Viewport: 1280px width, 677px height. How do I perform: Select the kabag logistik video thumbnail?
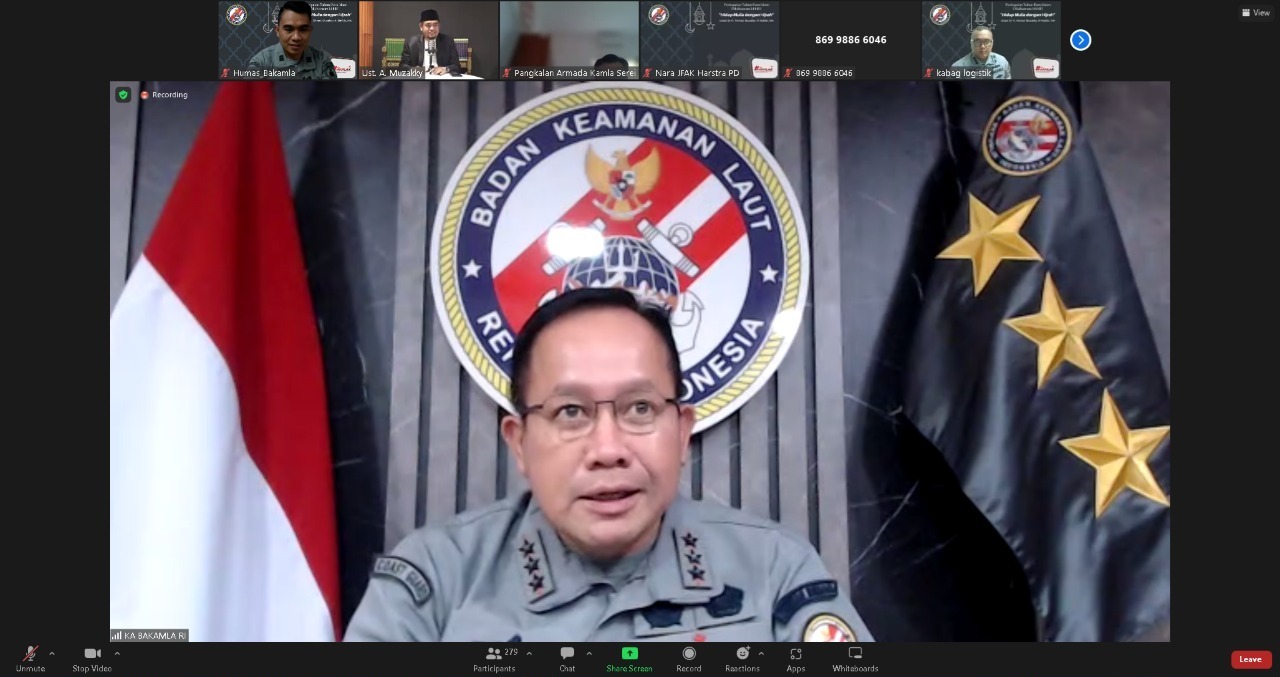991,40
